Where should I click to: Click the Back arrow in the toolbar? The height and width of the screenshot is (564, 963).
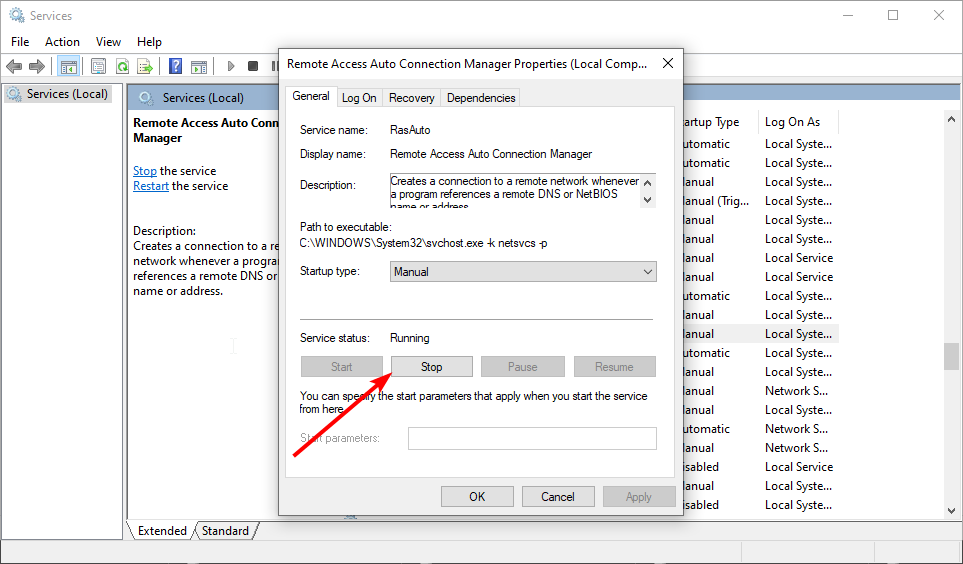click(x=14, y=66)
